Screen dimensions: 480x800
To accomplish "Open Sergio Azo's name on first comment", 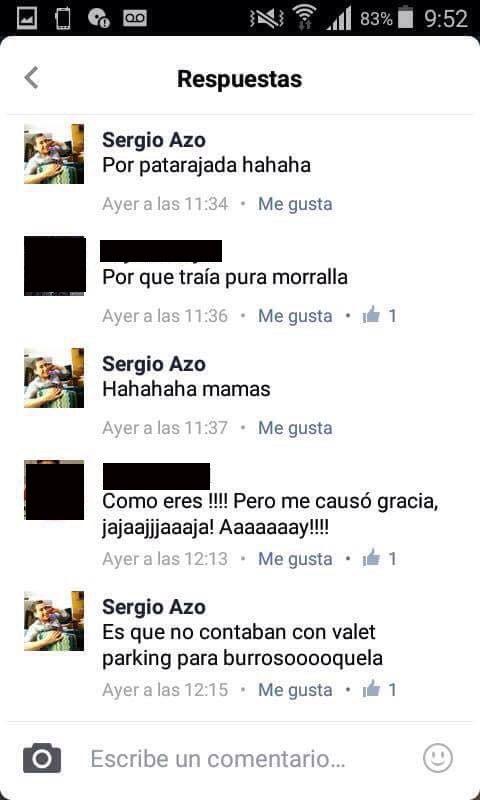I will [154, 140].
